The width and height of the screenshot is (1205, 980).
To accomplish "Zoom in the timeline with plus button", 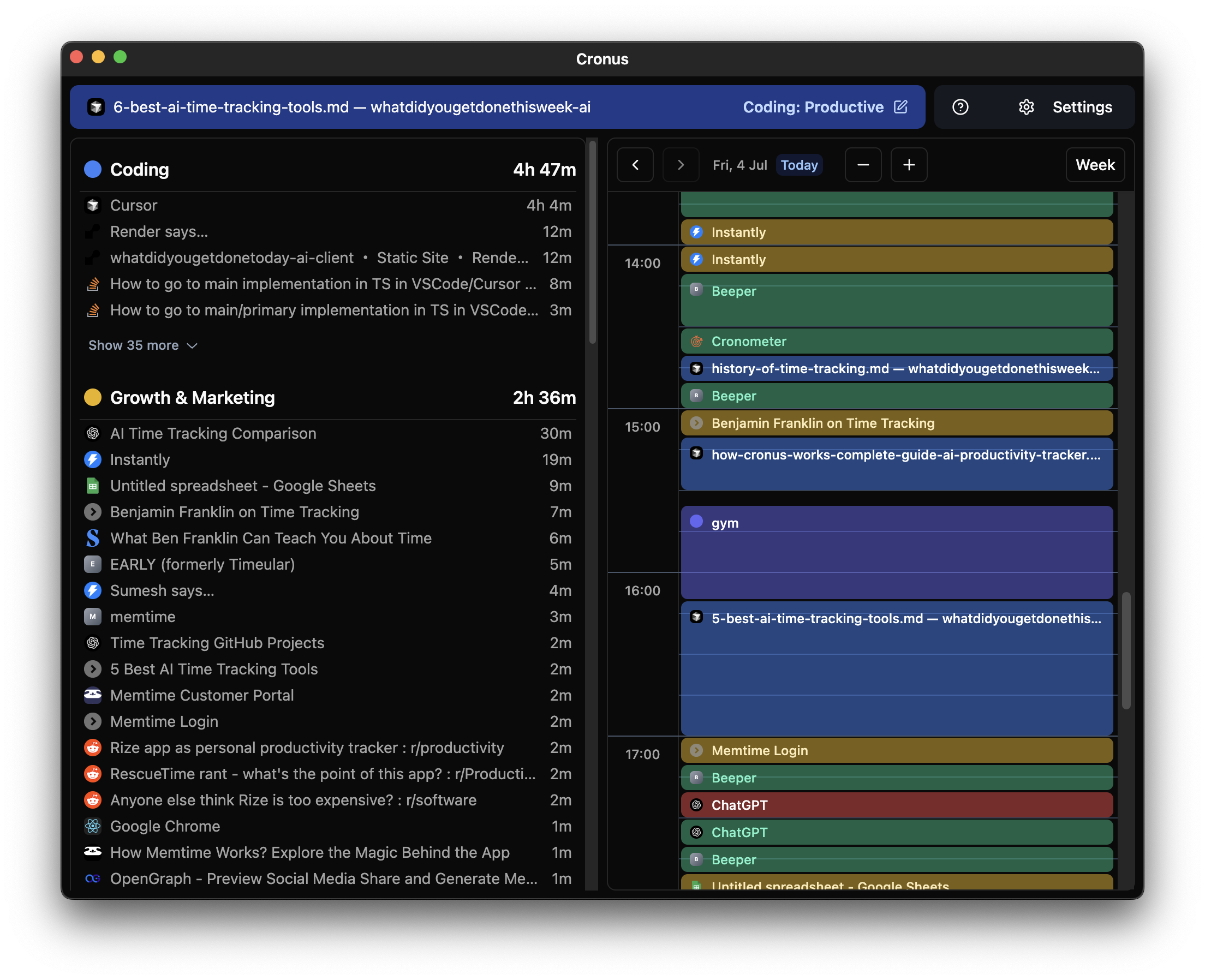I will point(909,165).
